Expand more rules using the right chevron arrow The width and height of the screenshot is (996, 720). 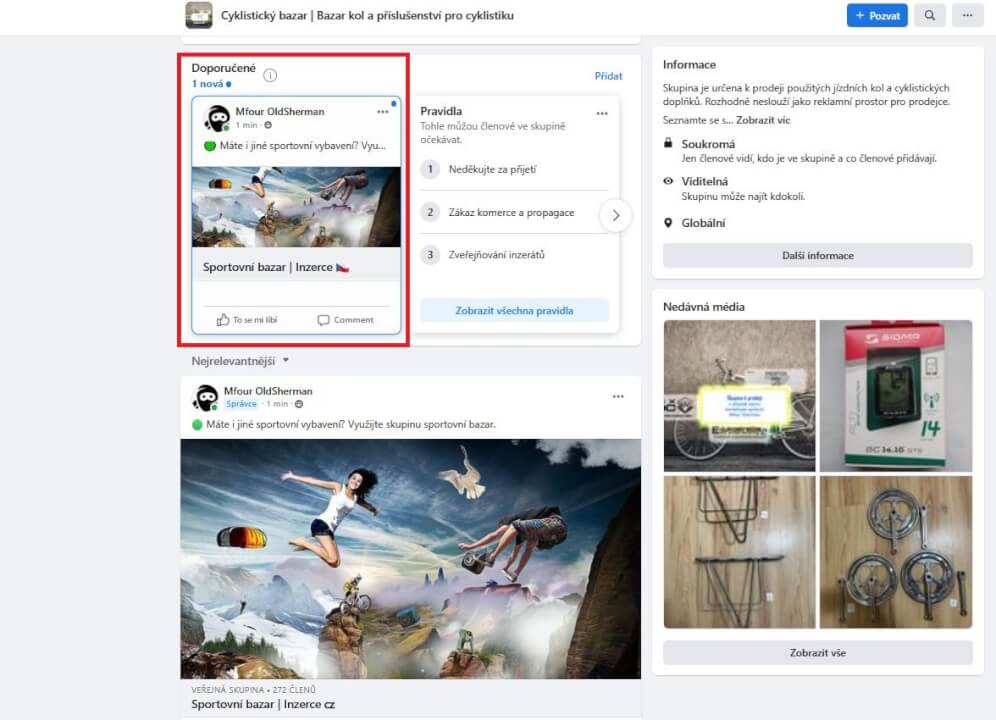pos(617,215)
